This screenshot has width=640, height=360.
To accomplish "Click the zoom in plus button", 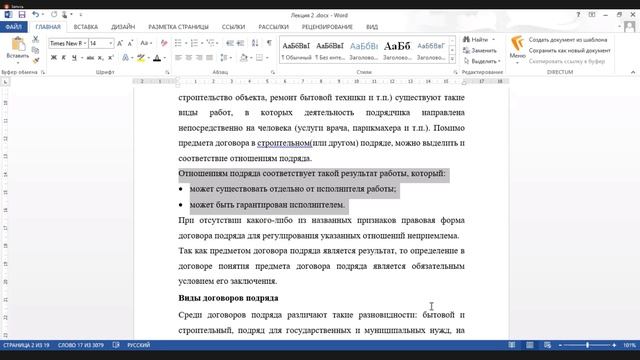I will (x=614, y=345).
